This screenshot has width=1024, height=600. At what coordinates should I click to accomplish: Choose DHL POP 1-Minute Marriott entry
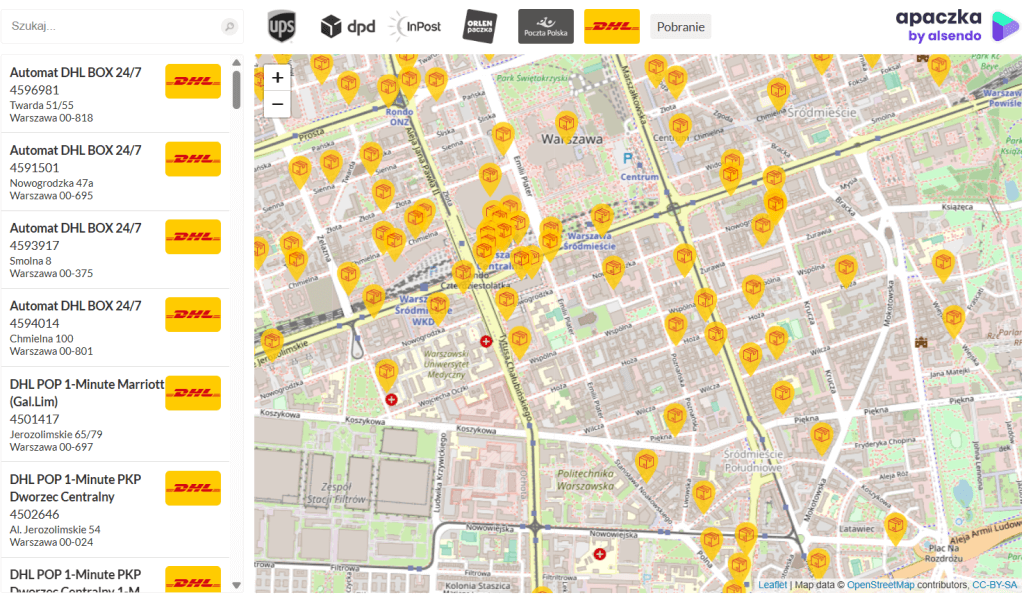tap(115, 414)
